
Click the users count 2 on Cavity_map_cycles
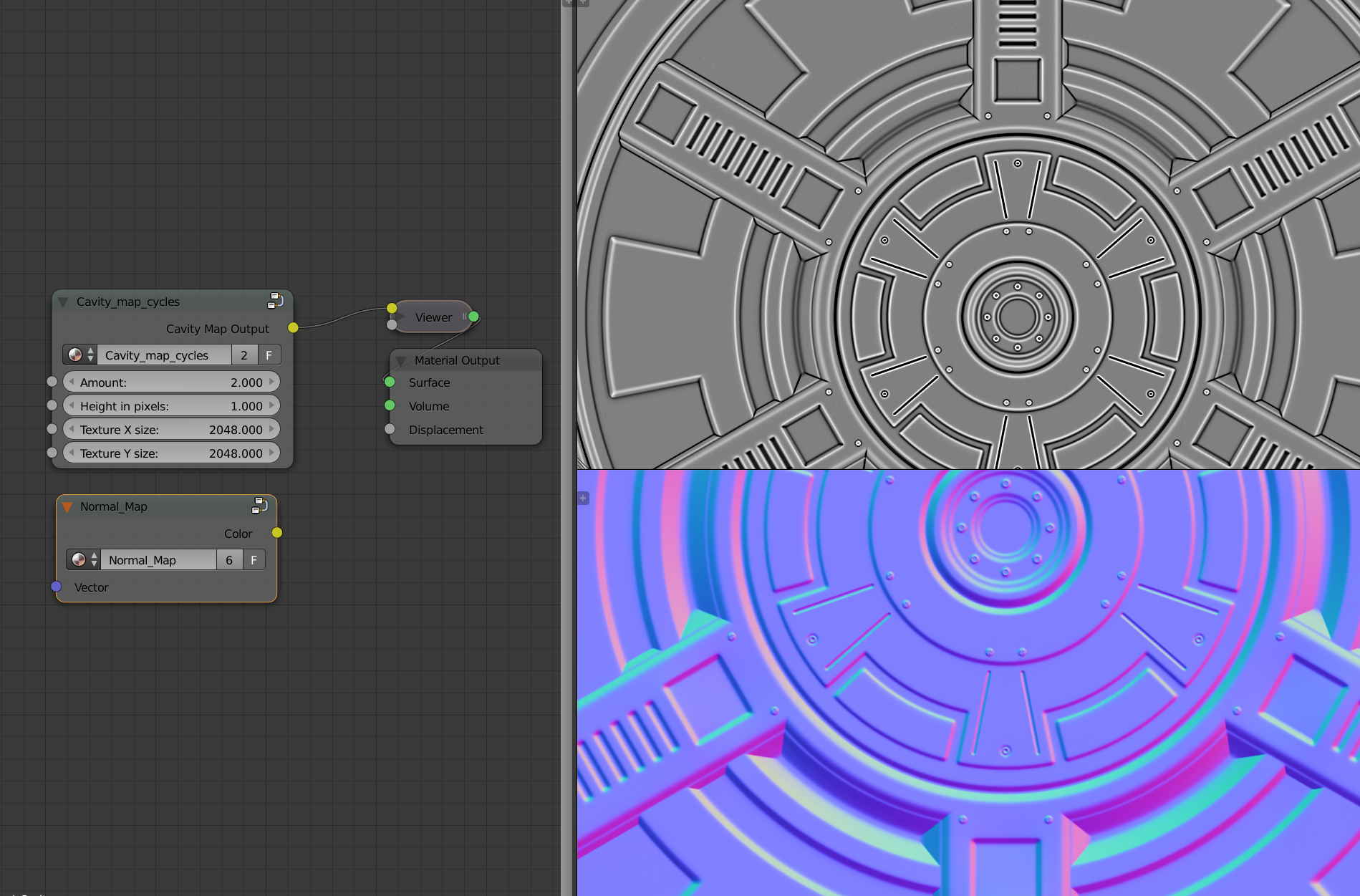(244, 355)
